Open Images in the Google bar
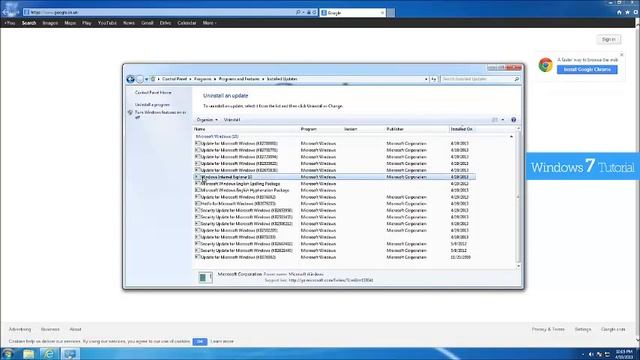Viewport: 640px width, 360px height. click(50, 23)
